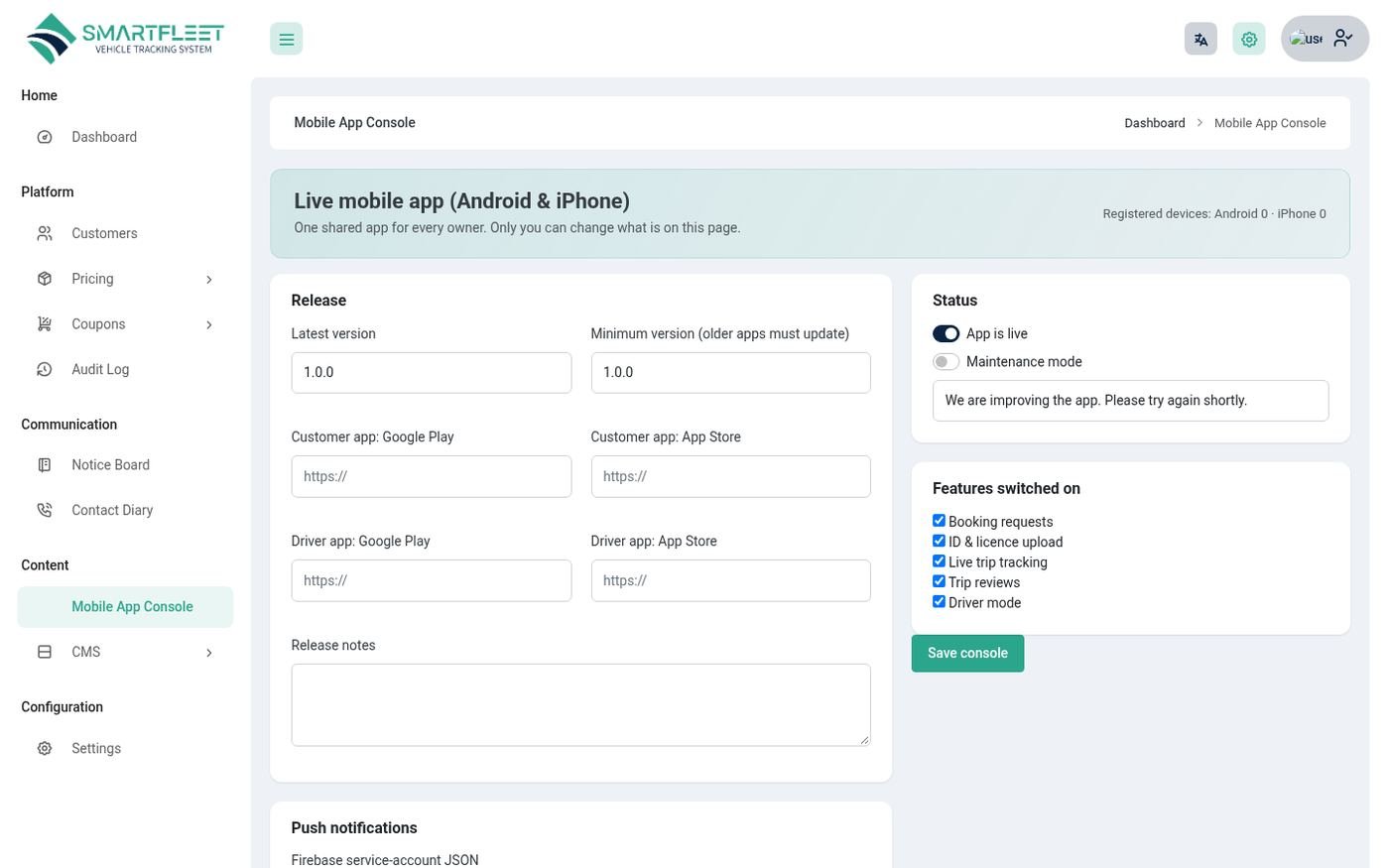
Task: Open Settings under Configuration
Action: tap(125, 748)
